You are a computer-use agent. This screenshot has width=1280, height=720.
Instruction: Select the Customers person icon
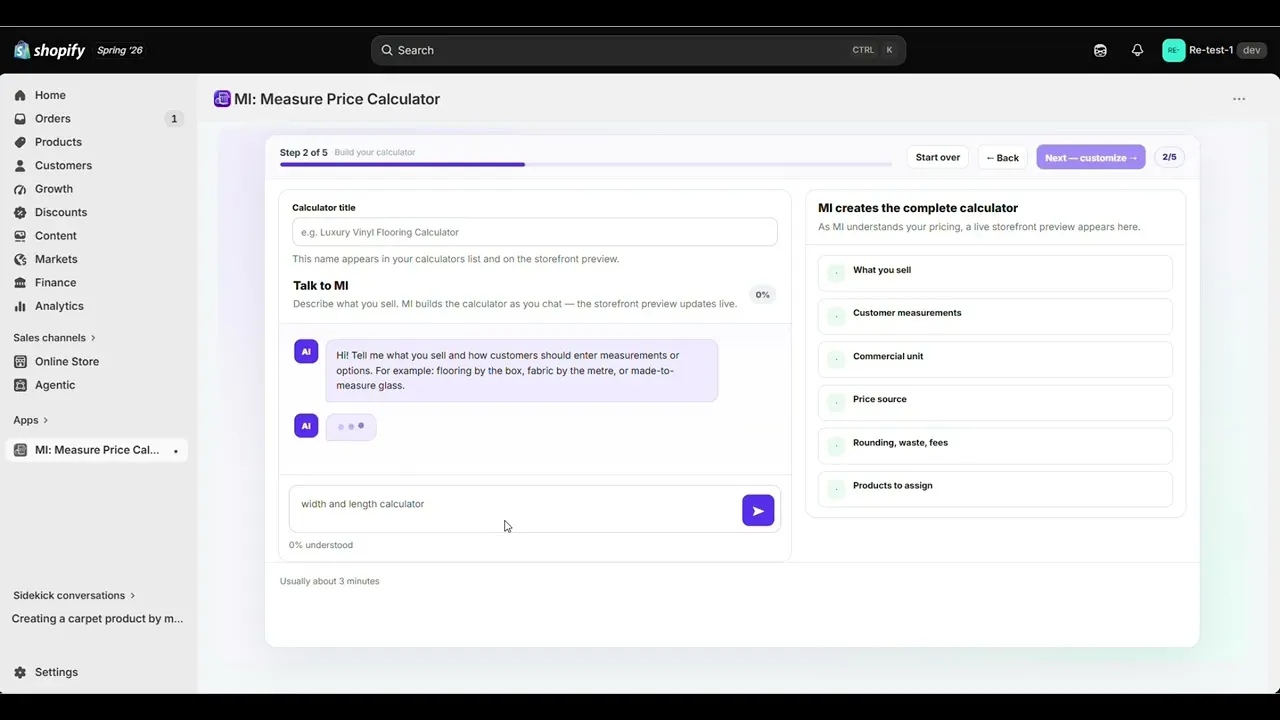pyautogui.click(x=20, y=166)
